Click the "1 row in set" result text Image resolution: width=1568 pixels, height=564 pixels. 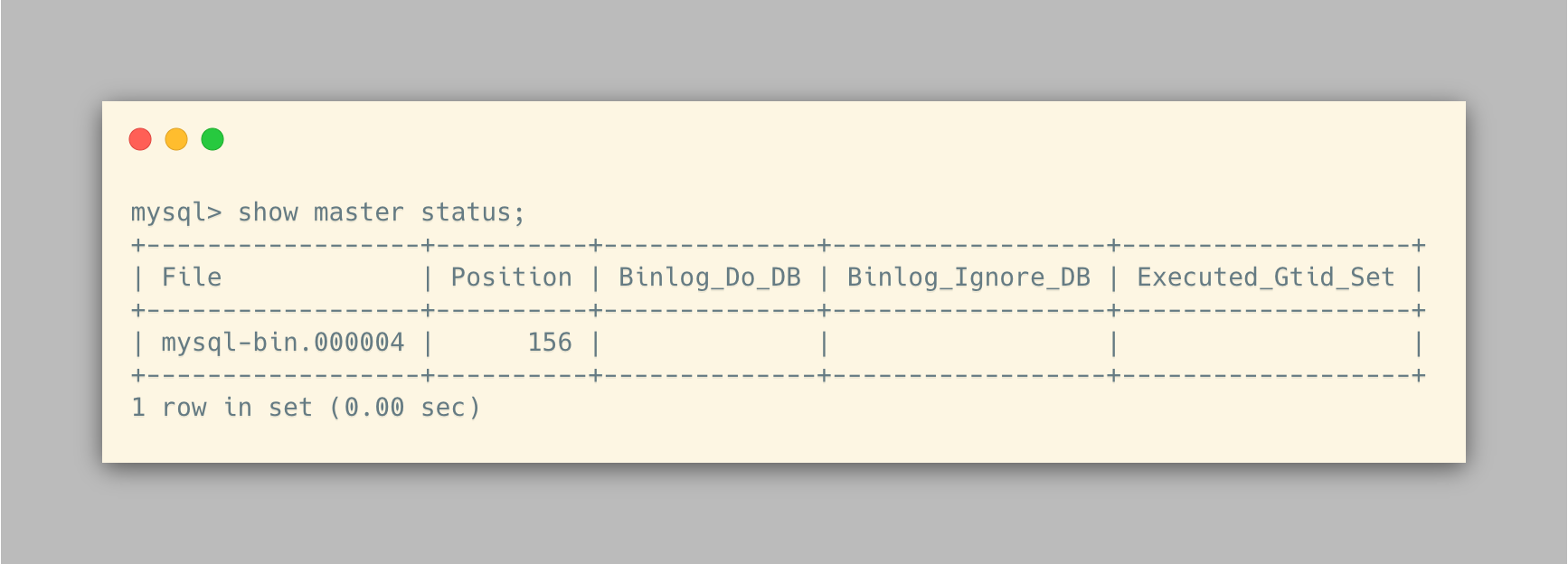point(222,408)
